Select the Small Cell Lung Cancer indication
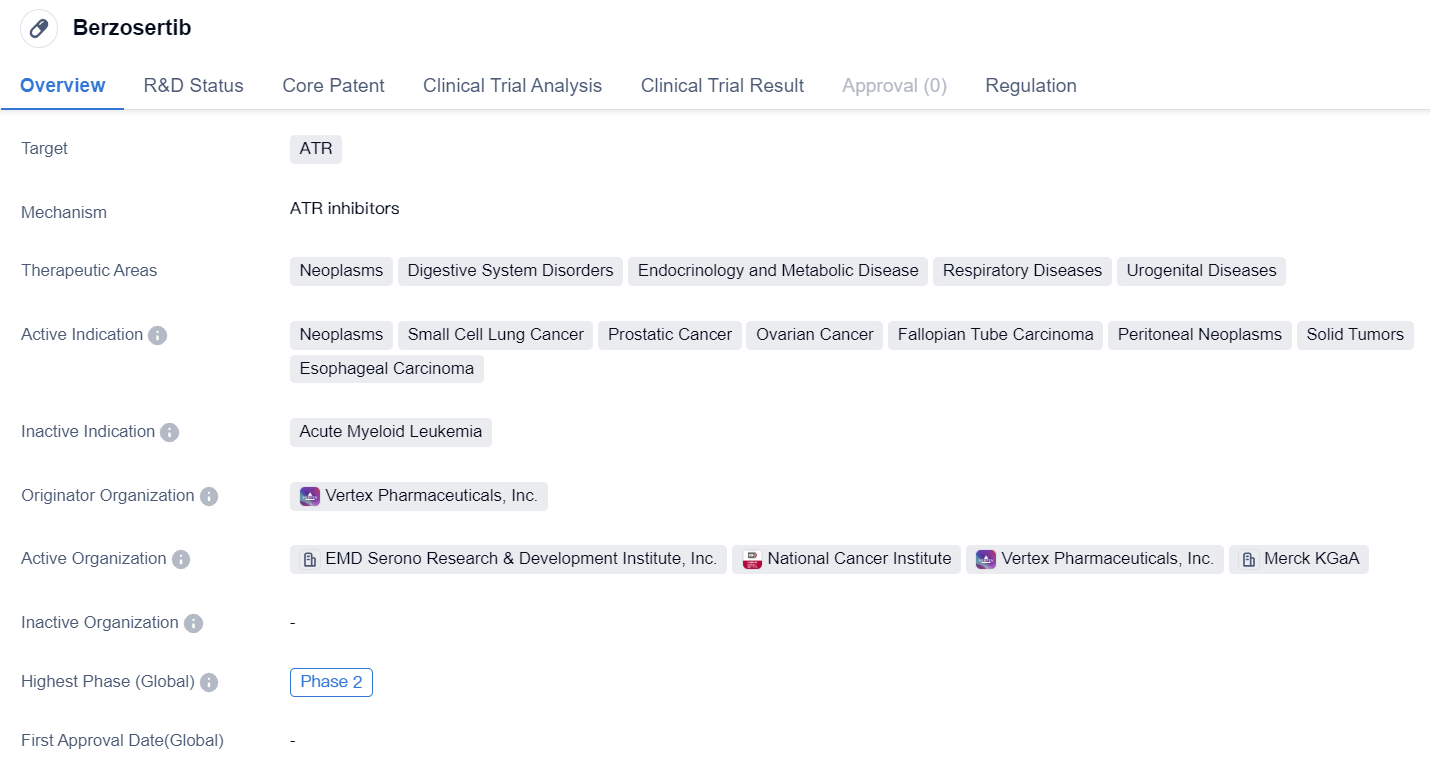The image size is (1430, 768). click(495, 335)
